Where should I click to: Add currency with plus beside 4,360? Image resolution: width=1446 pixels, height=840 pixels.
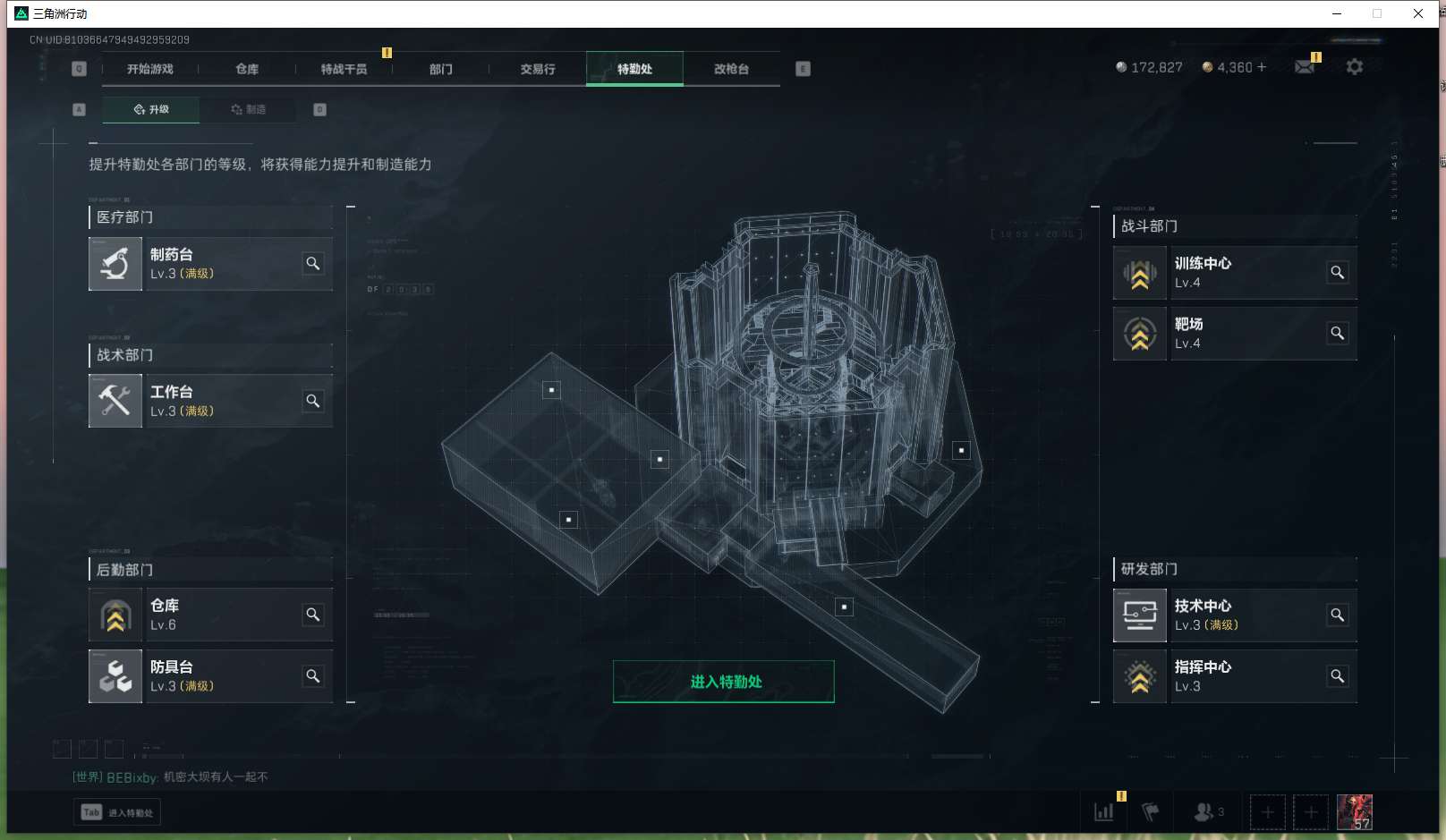click(x=1262, y=67)
